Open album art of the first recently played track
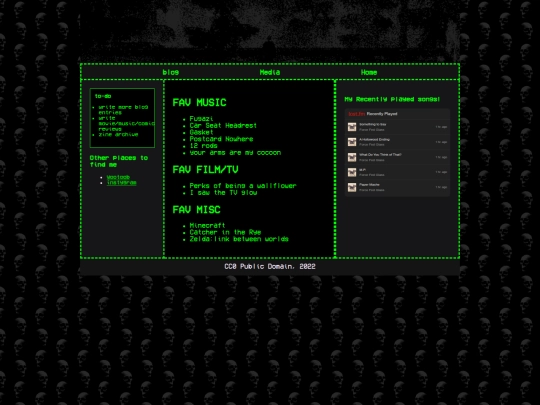 [x=352, y=127]
